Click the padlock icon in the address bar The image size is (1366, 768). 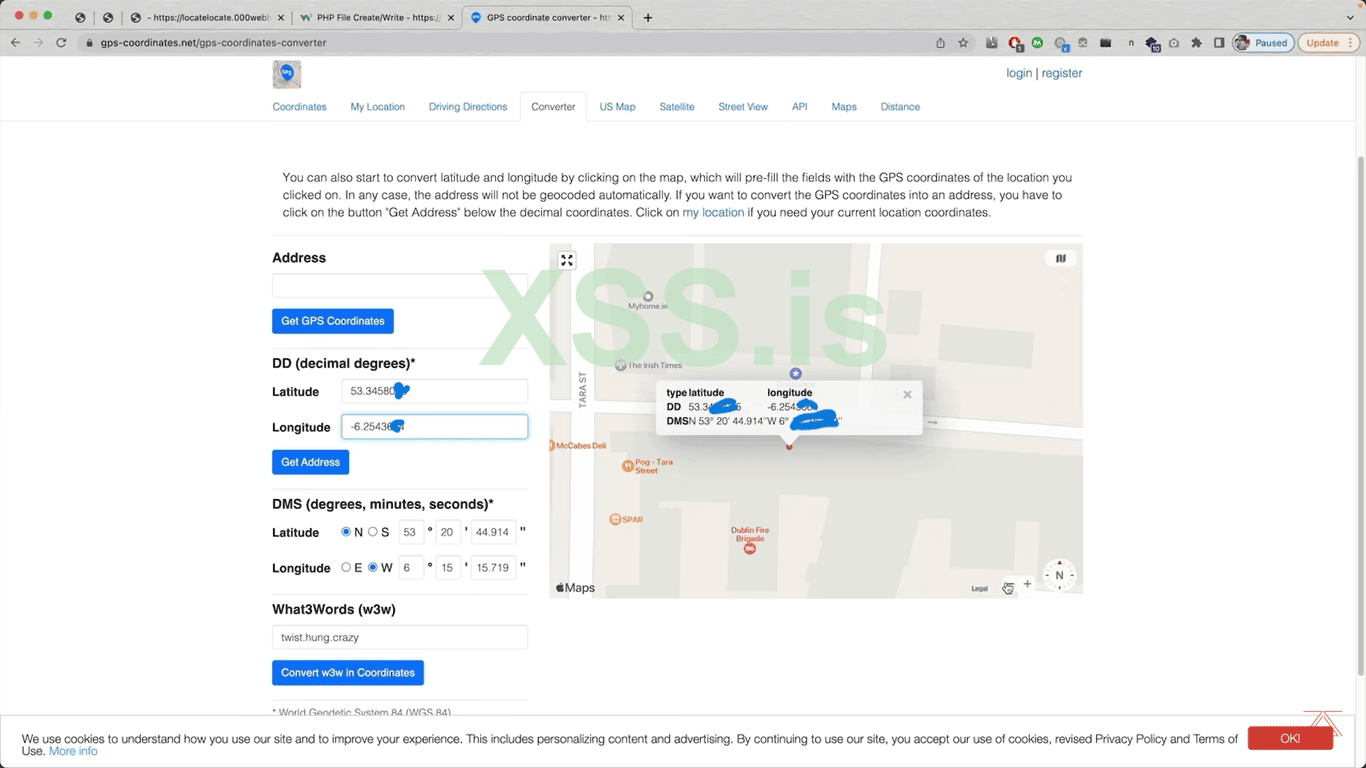click(x=88, y=43)
